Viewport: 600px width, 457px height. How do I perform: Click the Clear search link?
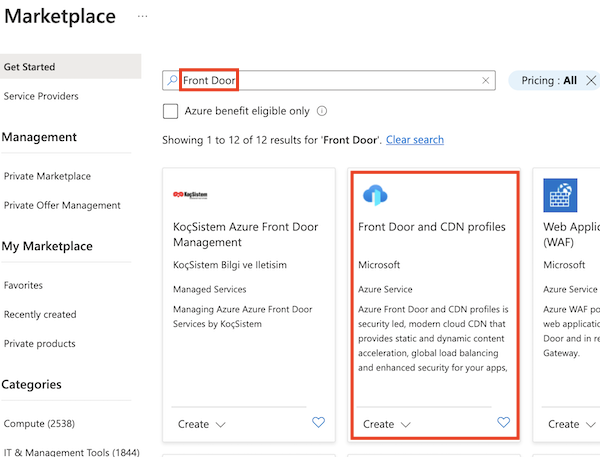pos(415,140)
